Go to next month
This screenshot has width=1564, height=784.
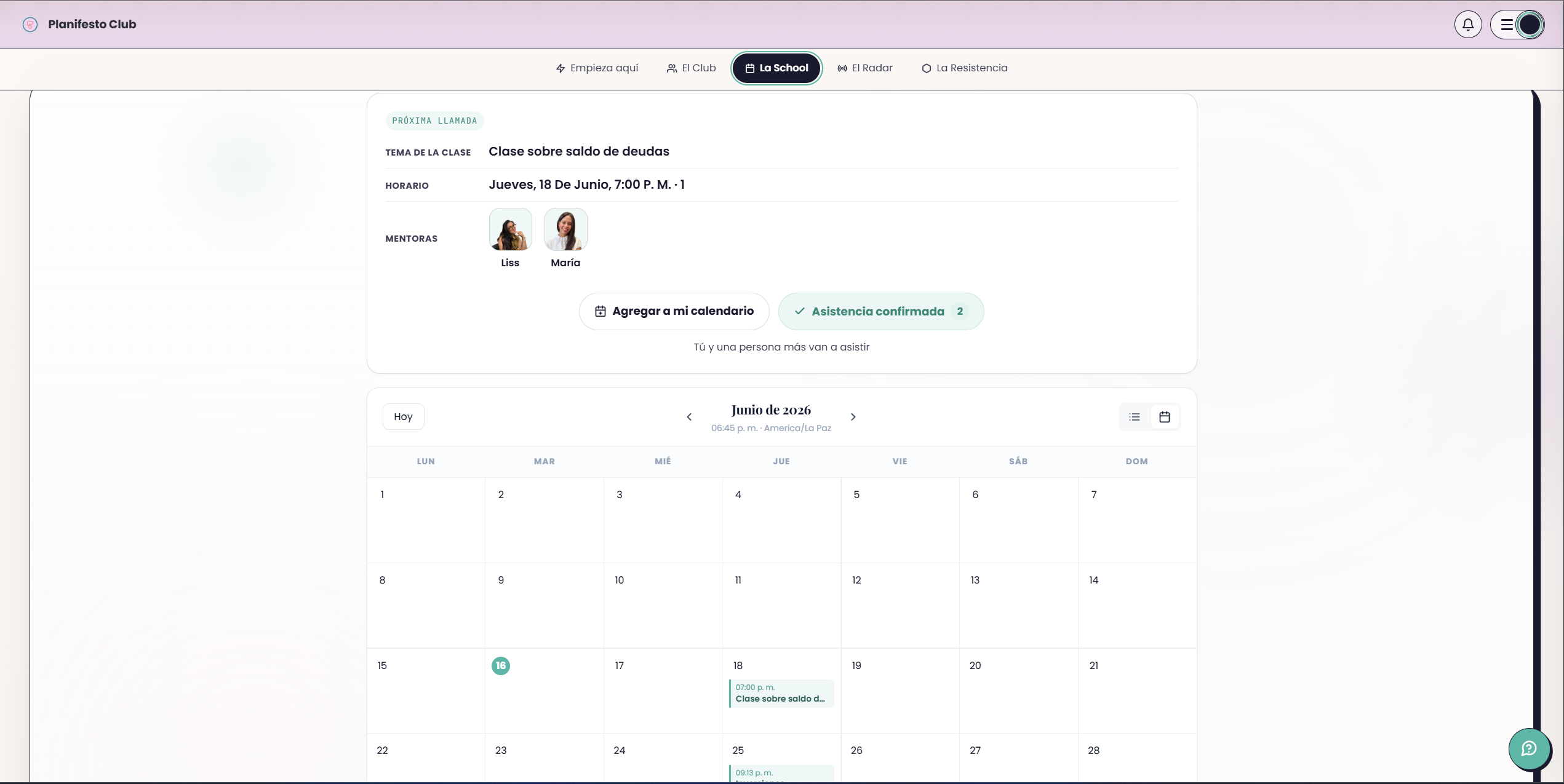[853, 417]
